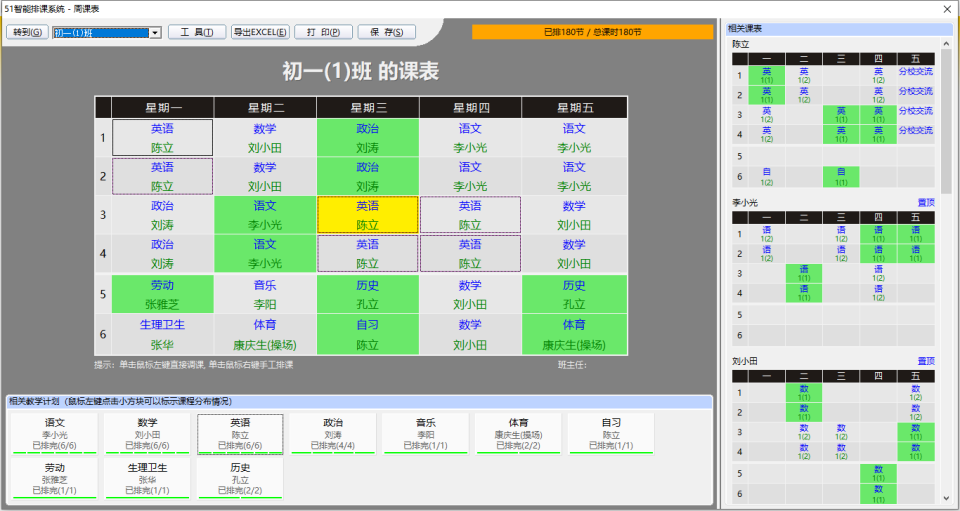Click the 打印(P) button
The image size is (960, 511).
(323, 32)
